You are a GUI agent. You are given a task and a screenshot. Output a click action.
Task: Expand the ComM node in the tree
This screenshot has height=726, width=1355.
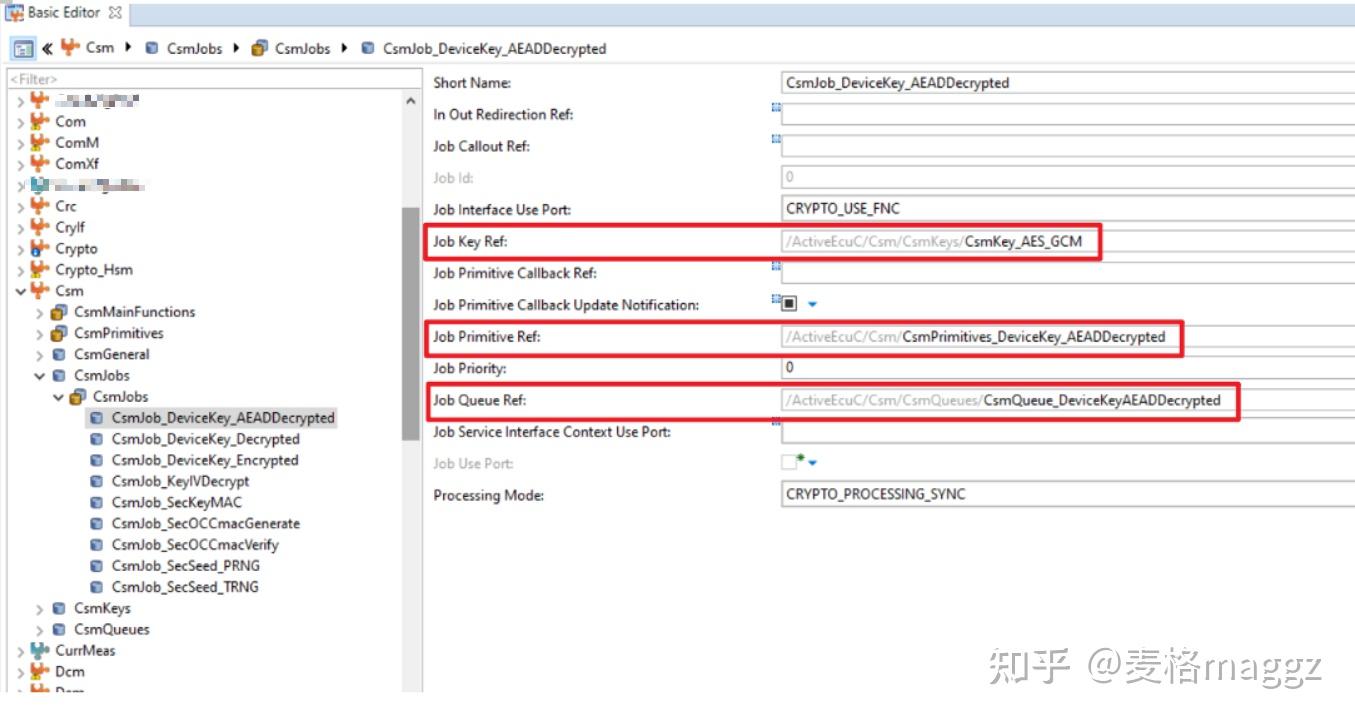click(21, 143)
